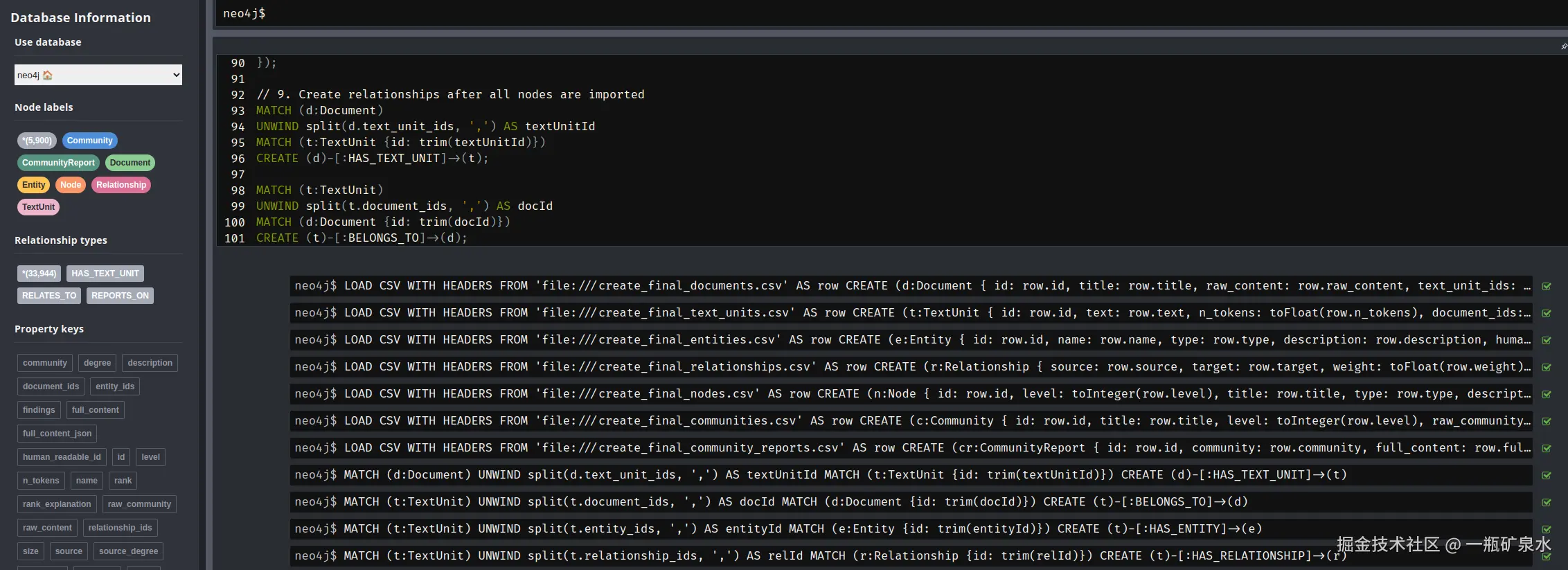
Task: Click code line 96 CREATE HAS_TEXT_UNIT
Action: point(372,158)
